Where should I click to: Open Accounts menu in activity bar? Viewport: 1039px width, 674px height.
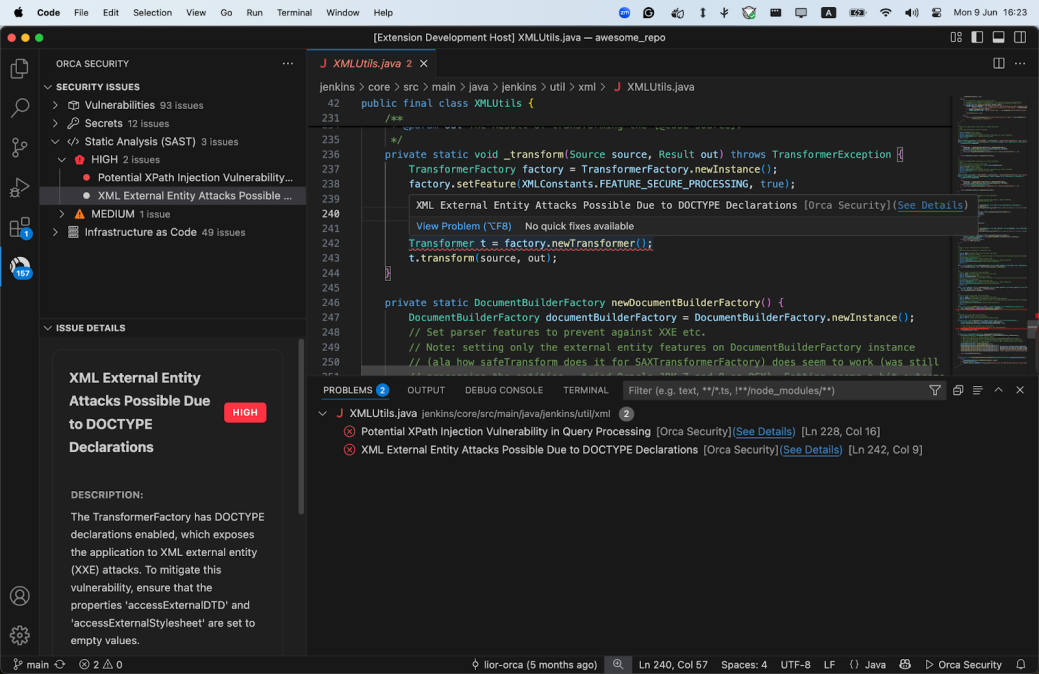point(20,596)
